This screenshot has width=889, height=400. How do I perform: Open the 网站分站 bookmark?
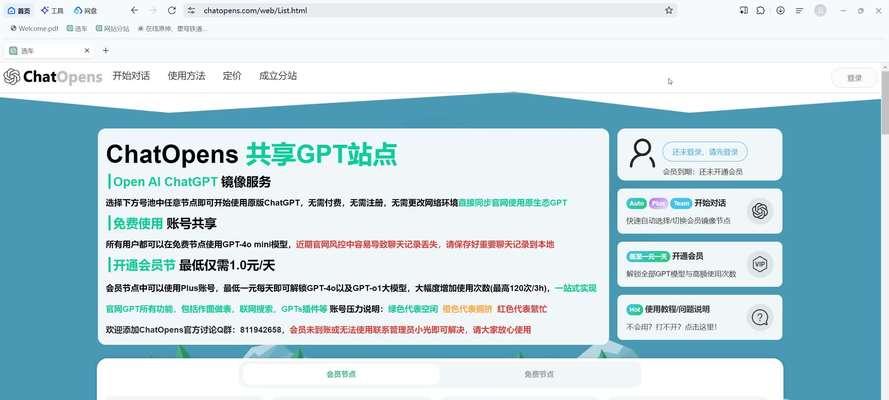point(112,28)
